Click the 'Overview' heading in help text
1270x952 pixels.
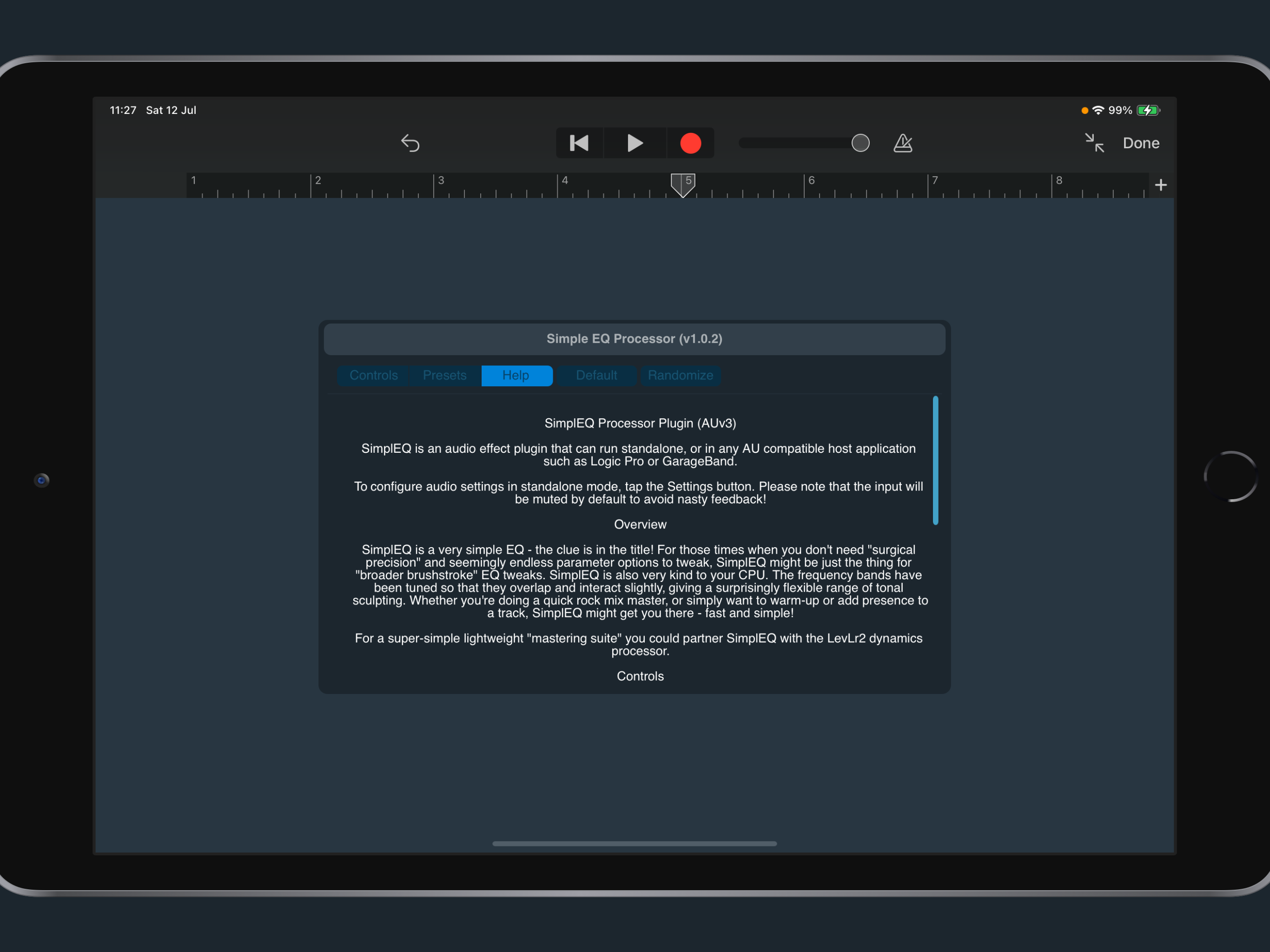pyautogui.click(x=640, y=525)
